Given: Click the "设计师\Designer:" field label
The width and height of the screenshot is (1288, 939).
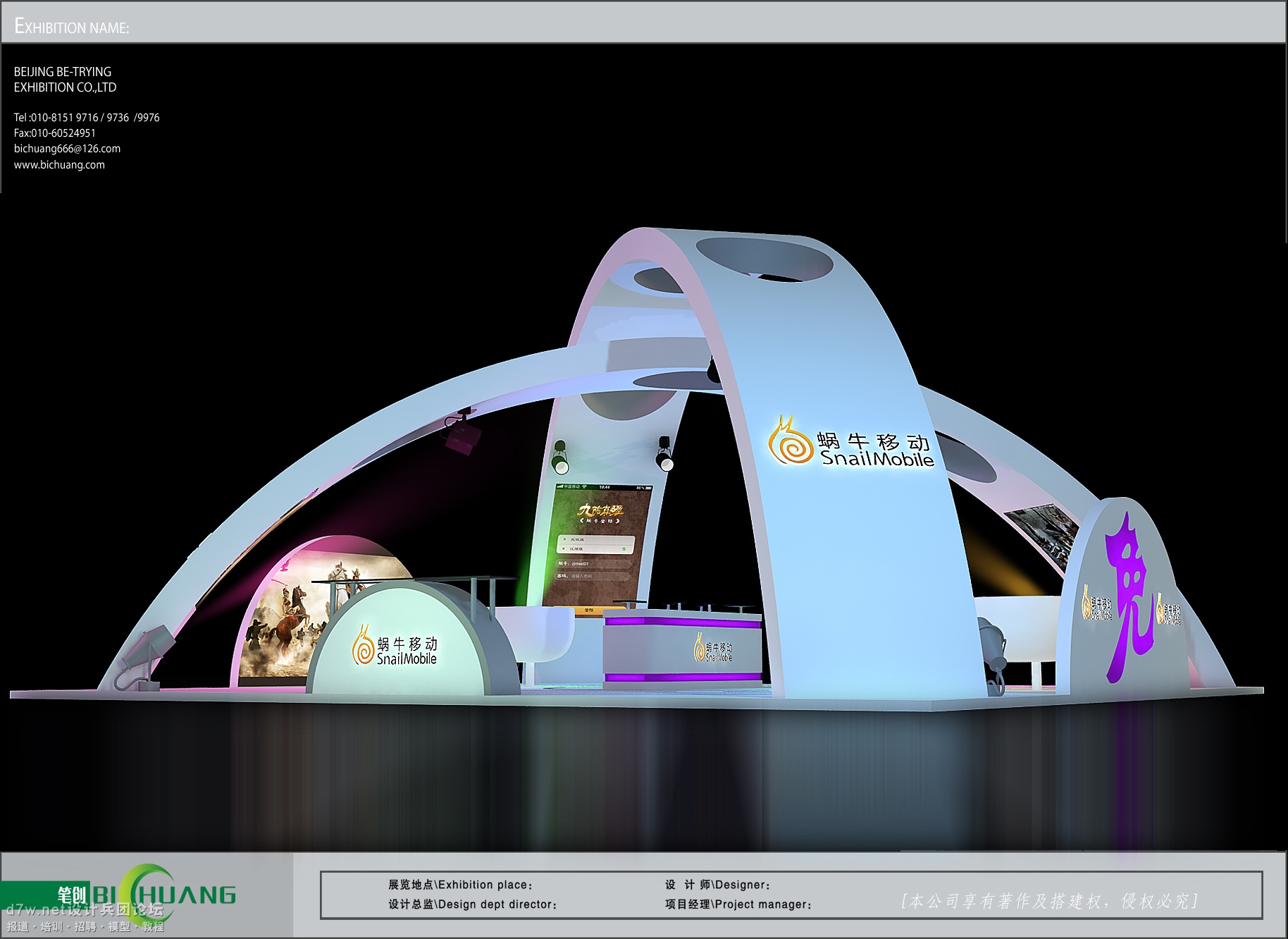Looking at the screenshot, I should coord(718,885).
